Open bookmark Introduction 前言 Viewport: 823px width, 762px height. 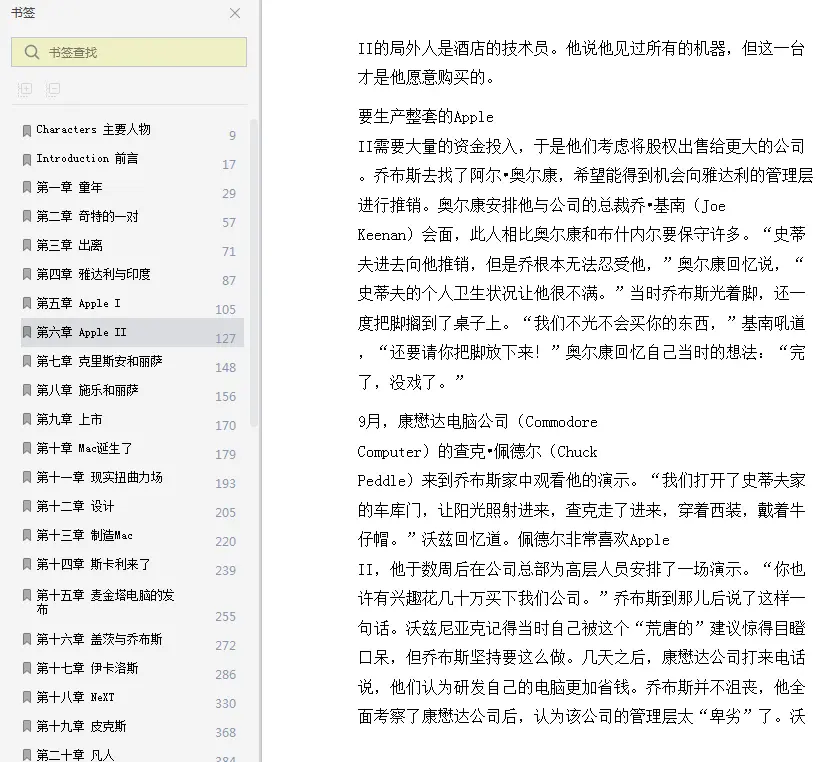(x=87, y=158)
